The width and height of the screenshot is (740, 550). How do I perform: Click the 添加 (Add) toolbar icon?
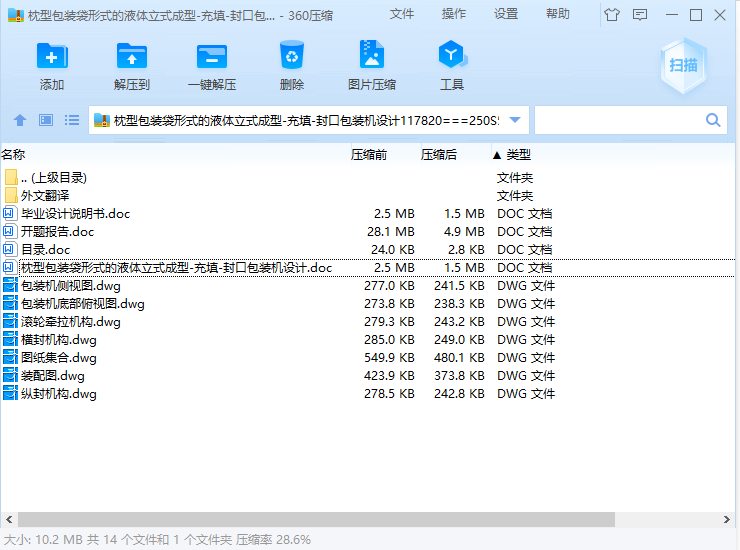(52, 56)
